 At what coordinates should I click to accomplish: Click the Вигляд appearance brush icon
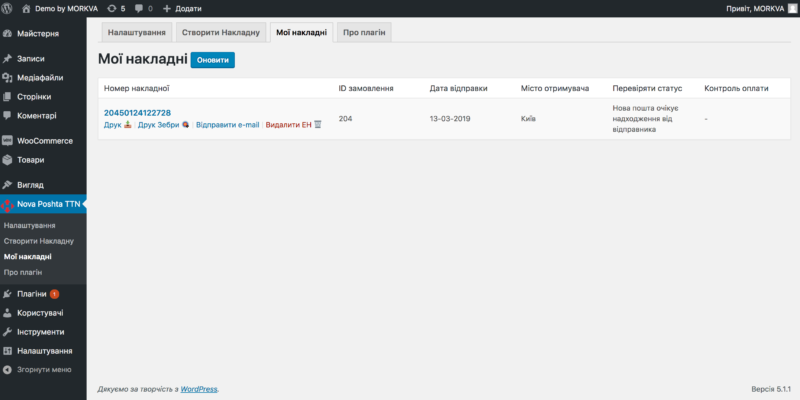coord(7,185)
